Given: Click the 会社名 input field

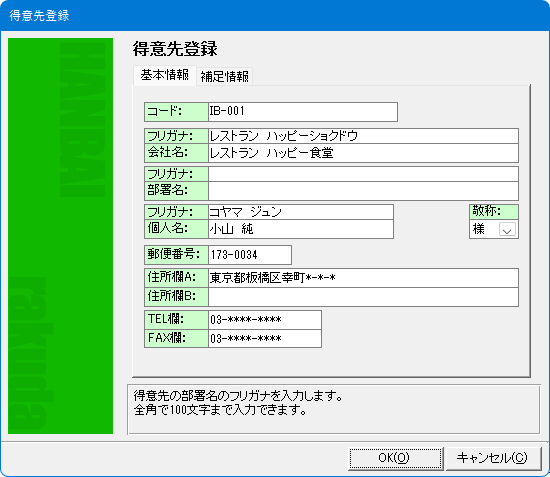Looking at the screenshot, I should 363,153.
